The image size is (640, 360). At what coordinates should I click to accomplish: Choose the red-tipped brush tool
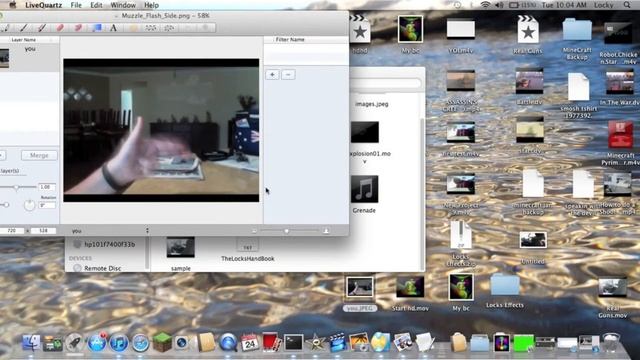(x=42, y=28)
